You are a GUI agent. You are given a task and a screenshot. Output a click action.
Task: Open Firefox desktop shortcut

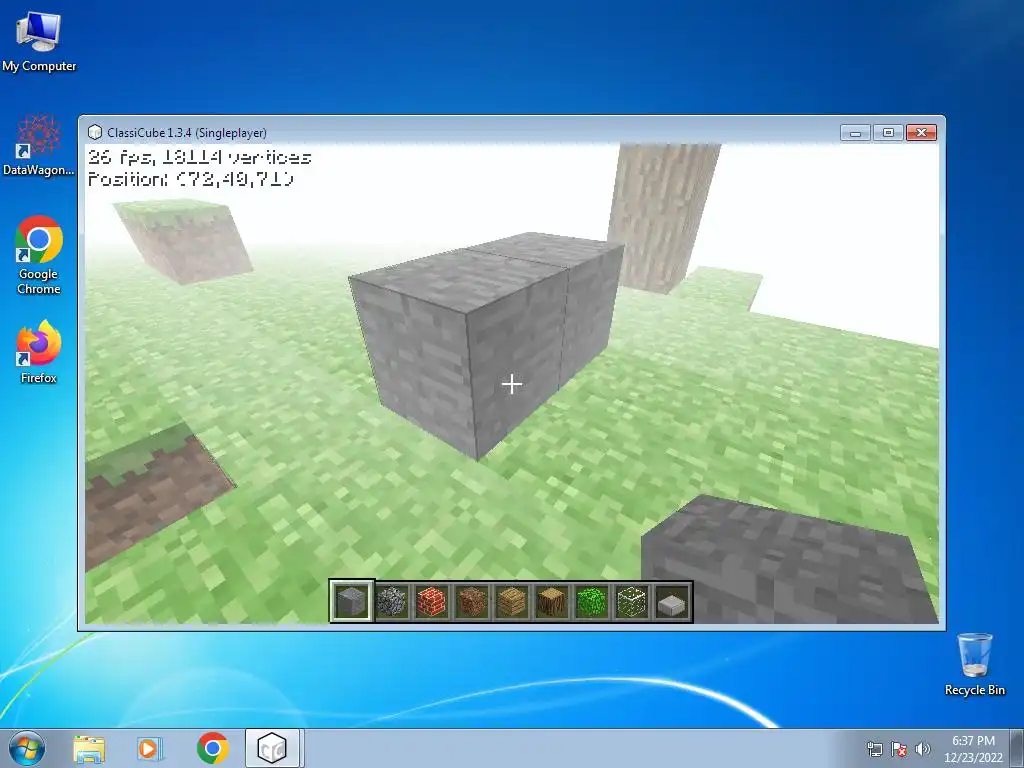pos(39,351)
